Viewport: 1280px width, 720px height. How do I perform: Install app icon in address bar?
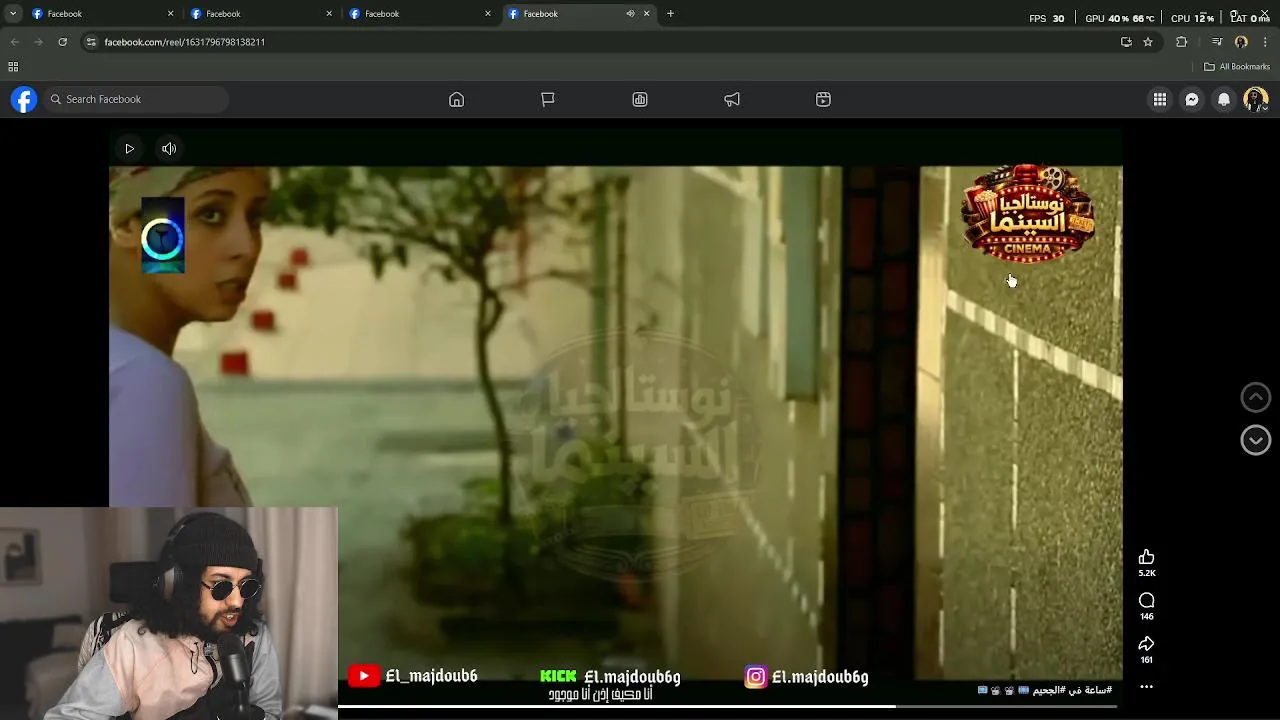[1126, 42]
